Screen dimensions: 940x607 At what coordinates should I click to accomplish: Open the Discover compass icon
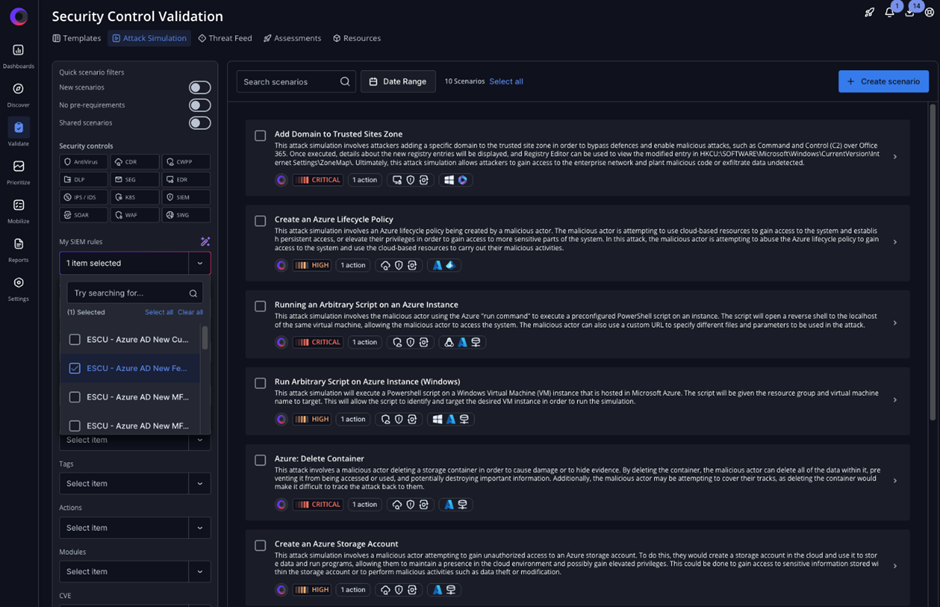18,89
